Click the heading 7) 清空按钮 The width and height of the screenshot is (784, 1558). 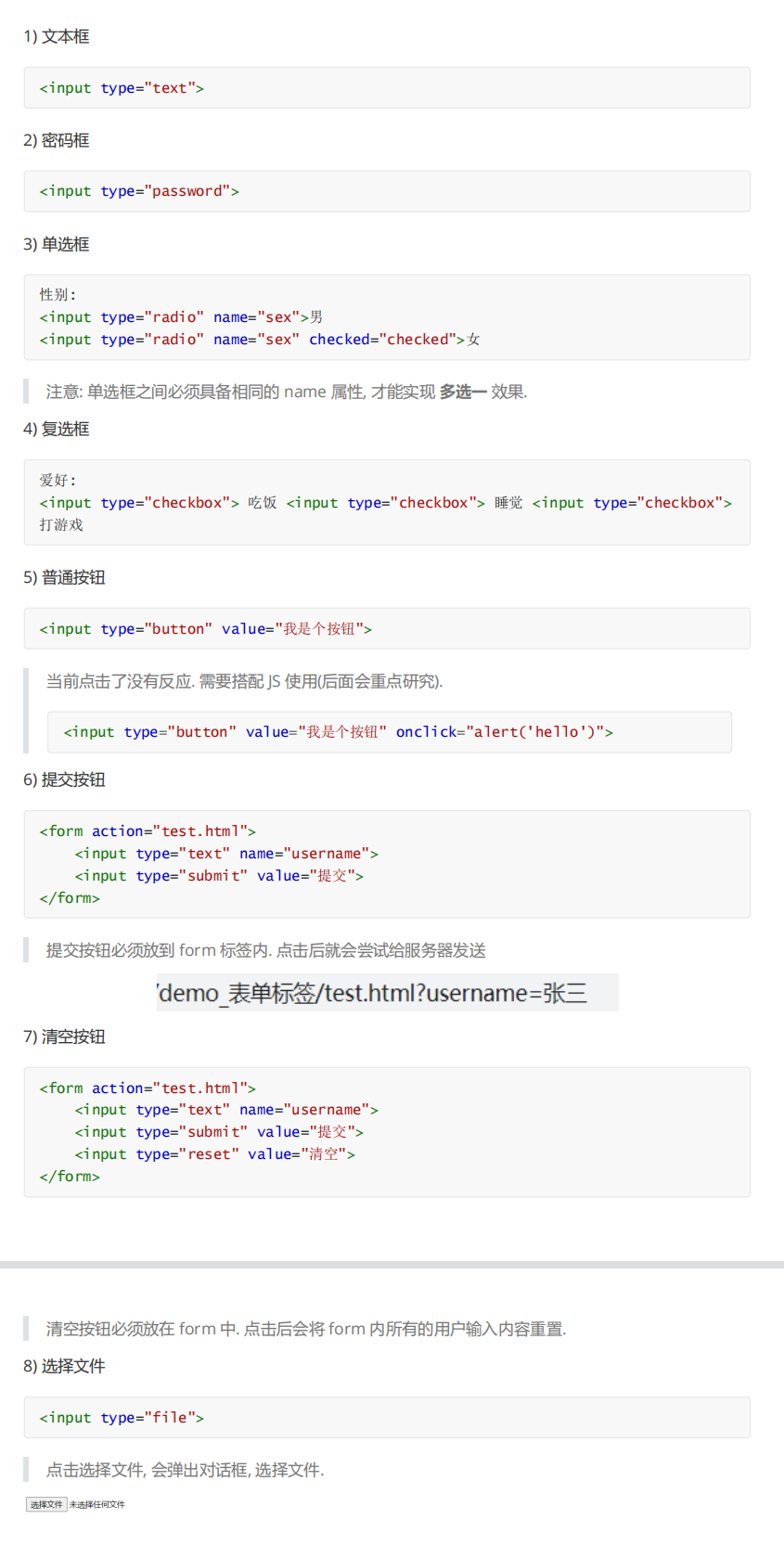coord(64,1037)
